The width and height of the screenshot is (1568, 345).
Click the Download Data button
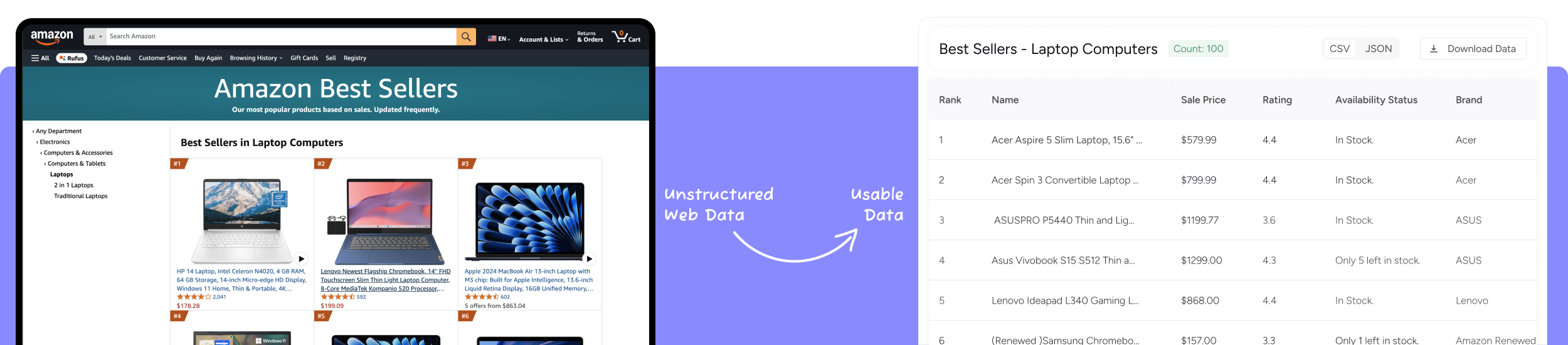(x=1473, y=49)
